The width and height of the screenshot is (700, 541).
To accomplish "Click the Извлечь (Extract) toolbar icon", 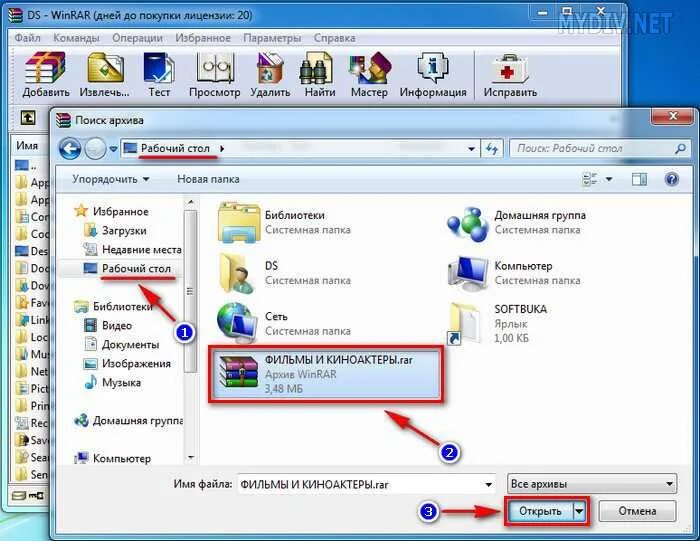I will click(x=104, y=74).
